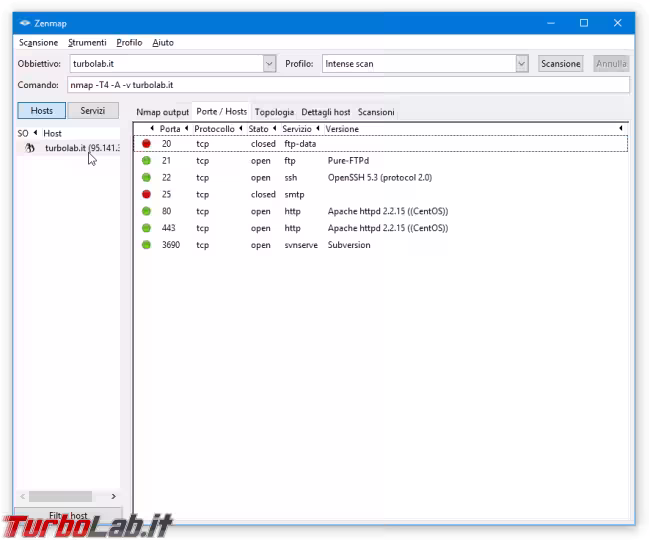Toggle the Hosts view button
The height and width of the screenshot is (540, 650).
coord(41,111)
